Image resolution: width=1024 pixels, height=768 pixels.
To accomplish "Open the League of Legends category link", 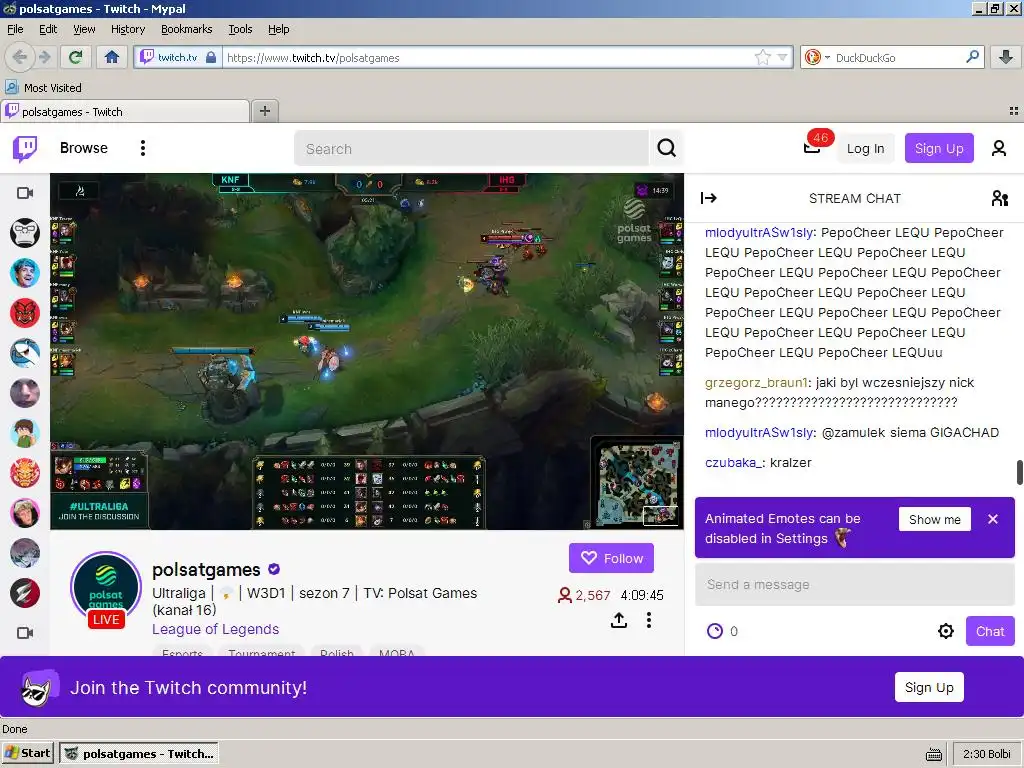I will 216,630.
